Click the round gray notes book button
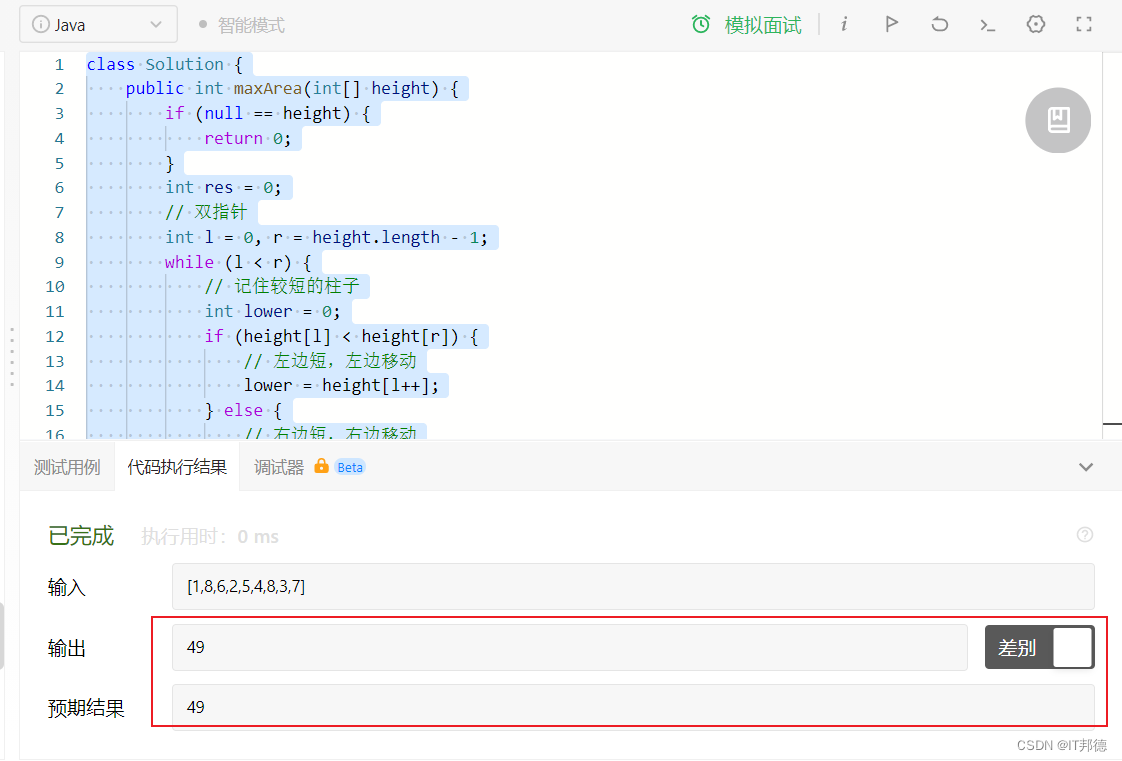 pyautogui.click(x=1058, y=120)
